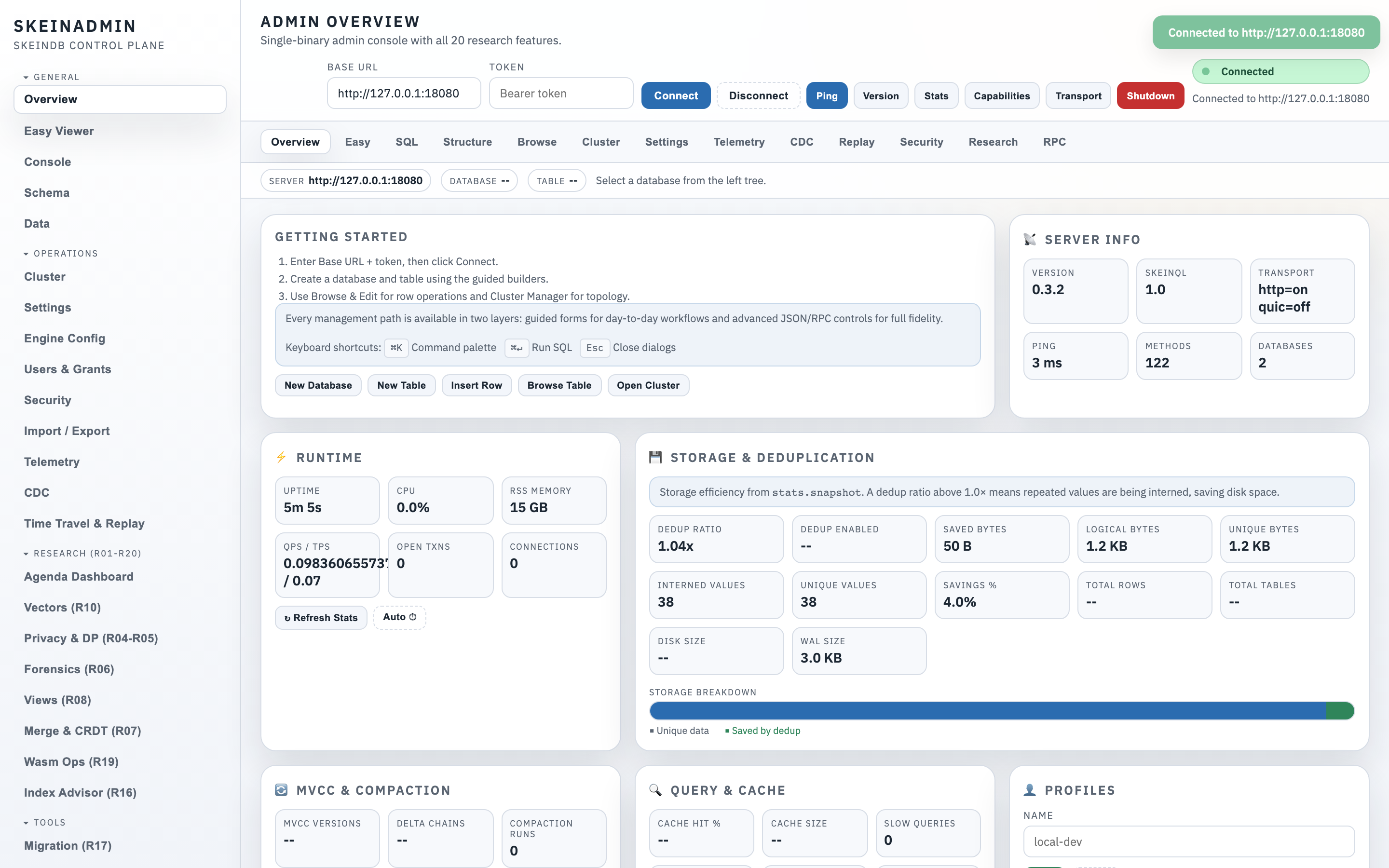Focus the Bearer token input field
The height and width of the screenshot is (868, 1389).
tap(561, 93)
